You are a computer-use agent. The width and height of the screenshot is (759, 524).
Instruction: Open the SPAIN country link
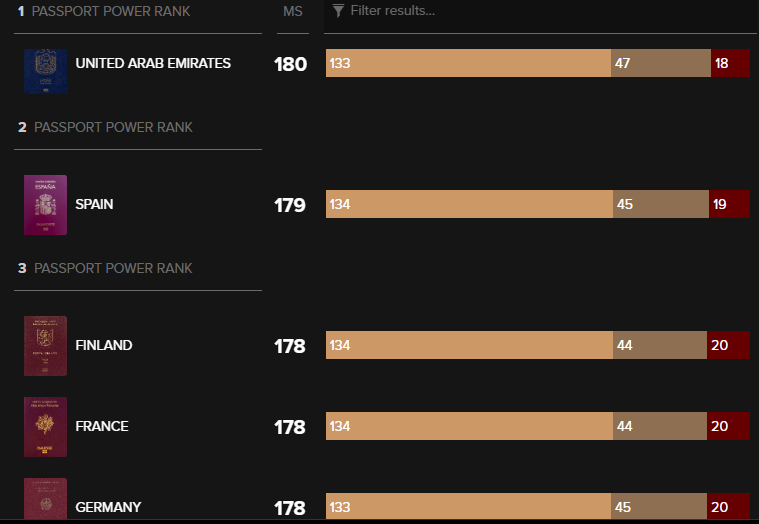[94, 204]
